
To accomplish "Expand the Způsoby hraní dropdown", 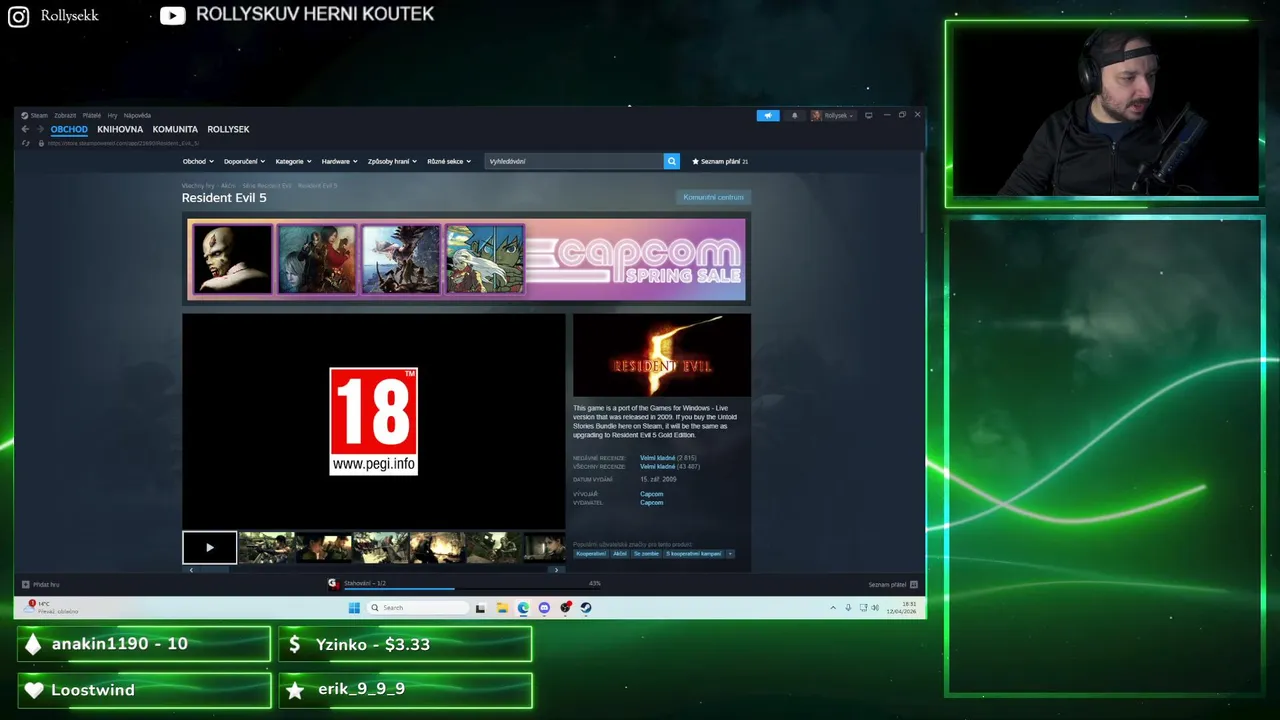I will [392, 161].
